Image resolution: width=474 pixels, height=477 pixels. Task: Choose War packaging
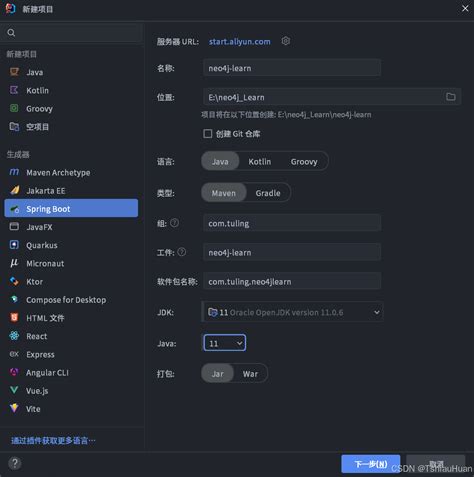[x=250, y=374]
